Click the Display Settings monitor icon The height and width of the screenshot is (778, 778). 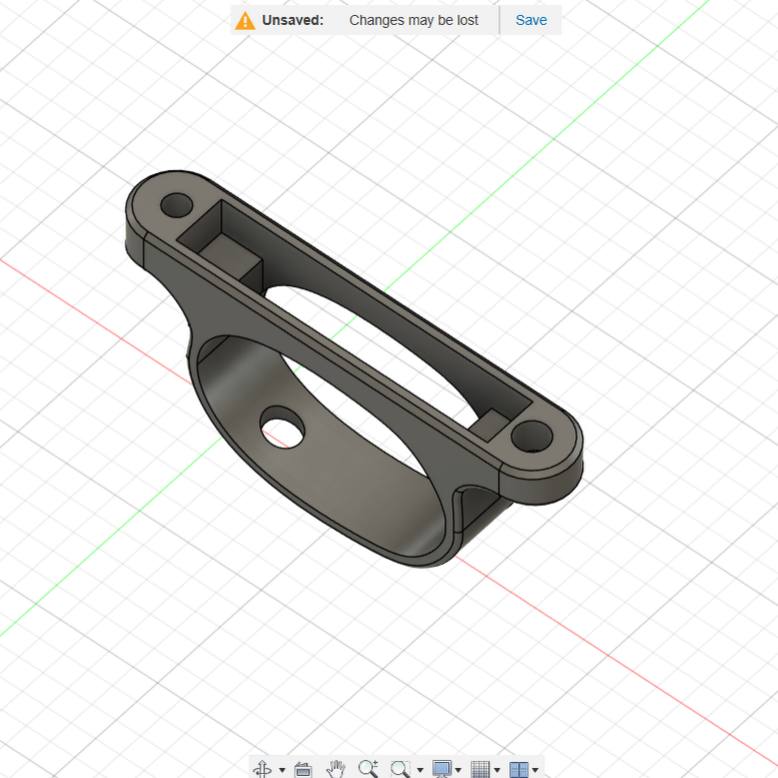442,769
